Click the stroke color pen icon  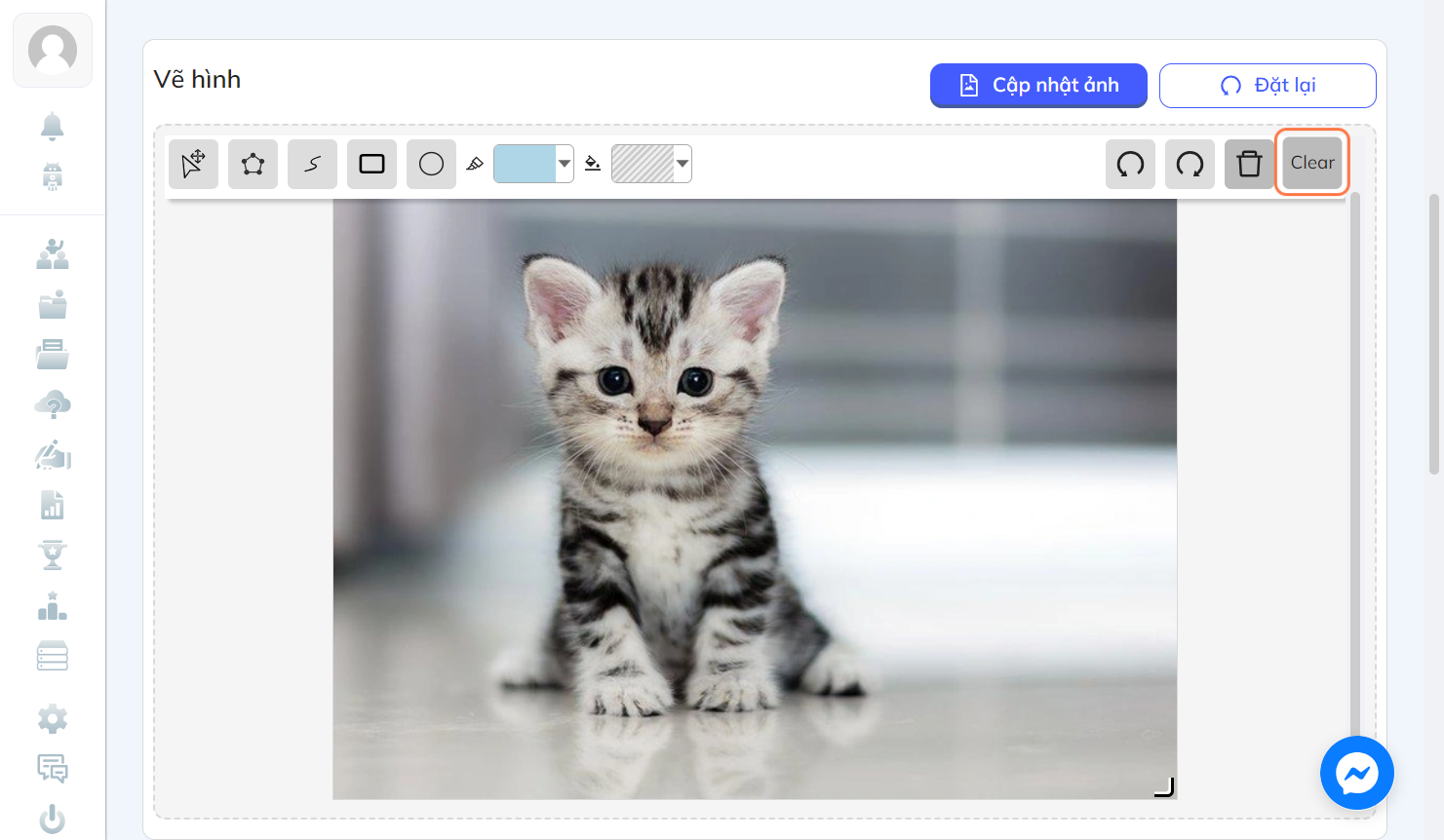[x=475, y=164]
